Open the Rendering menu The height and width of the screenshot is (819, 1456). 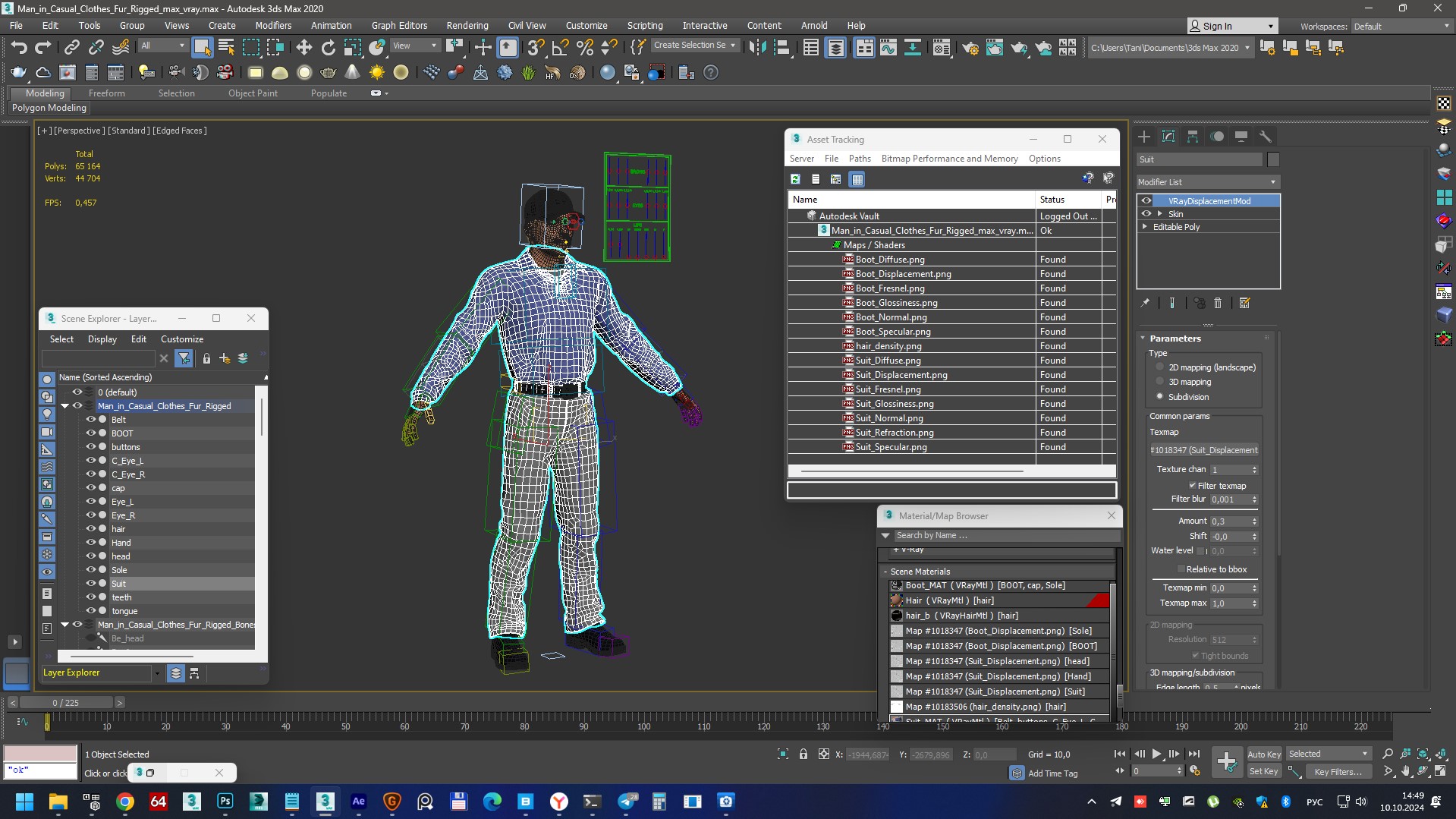click(467, 25)
